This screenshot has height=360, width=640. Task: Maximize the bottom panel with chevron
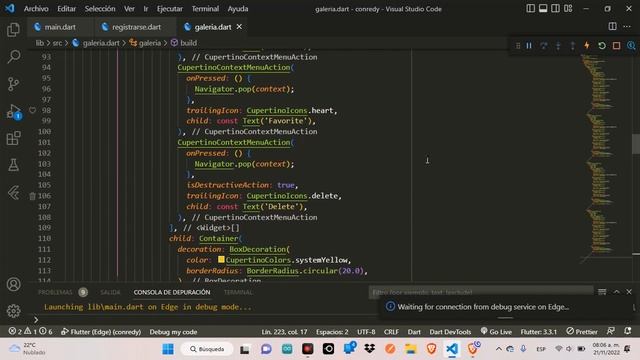[616, 292]
